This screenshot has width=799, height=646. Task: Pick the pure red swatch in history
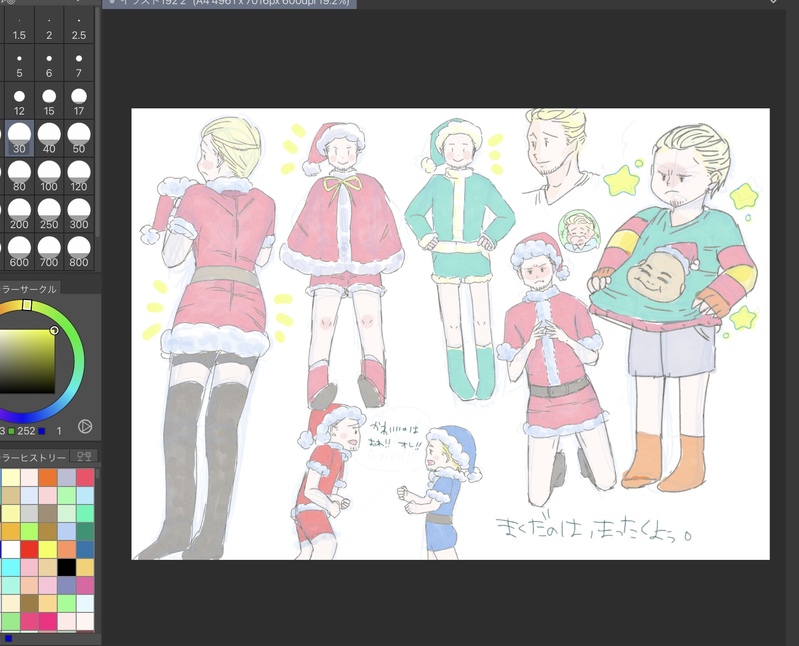(x=29, y=549)
